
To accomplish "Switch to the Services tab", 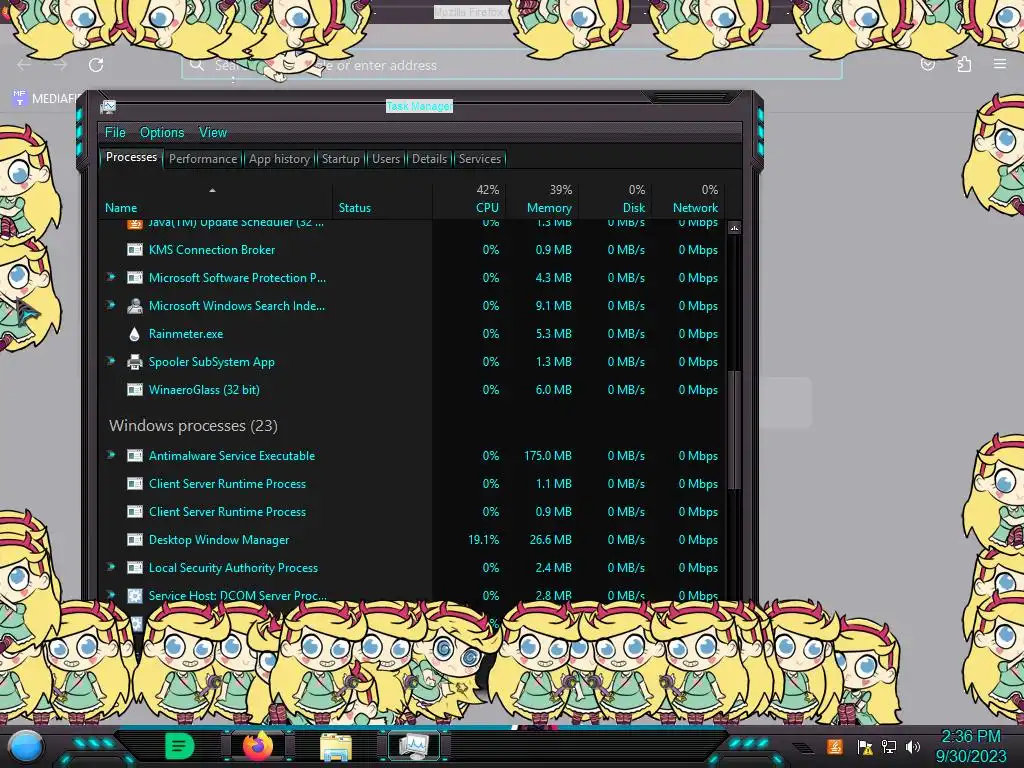I will click(x=479, y=159).
